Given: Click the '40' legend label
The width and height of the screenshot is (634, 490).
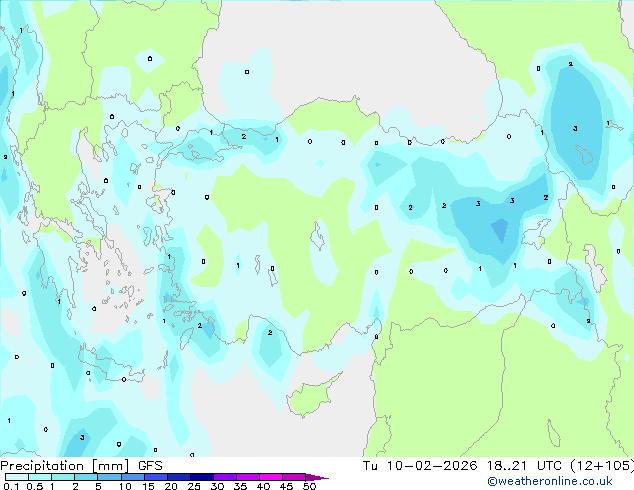Looking at the screenshot, I should (263, 486).
